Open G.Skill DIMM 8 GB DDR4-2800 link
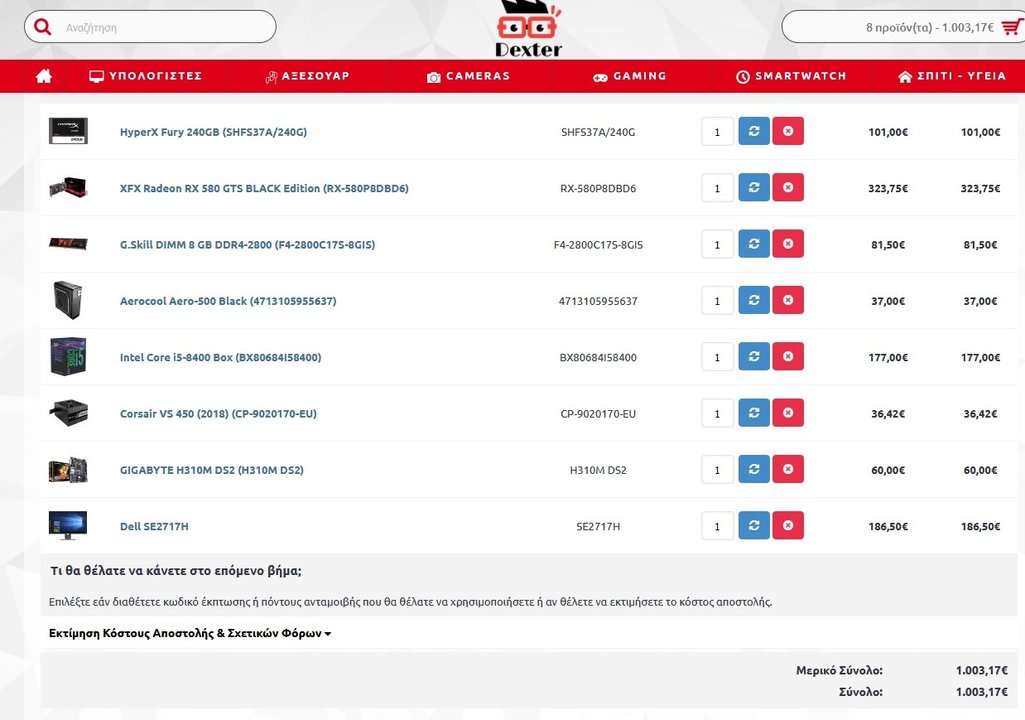 tap(247, 245)
